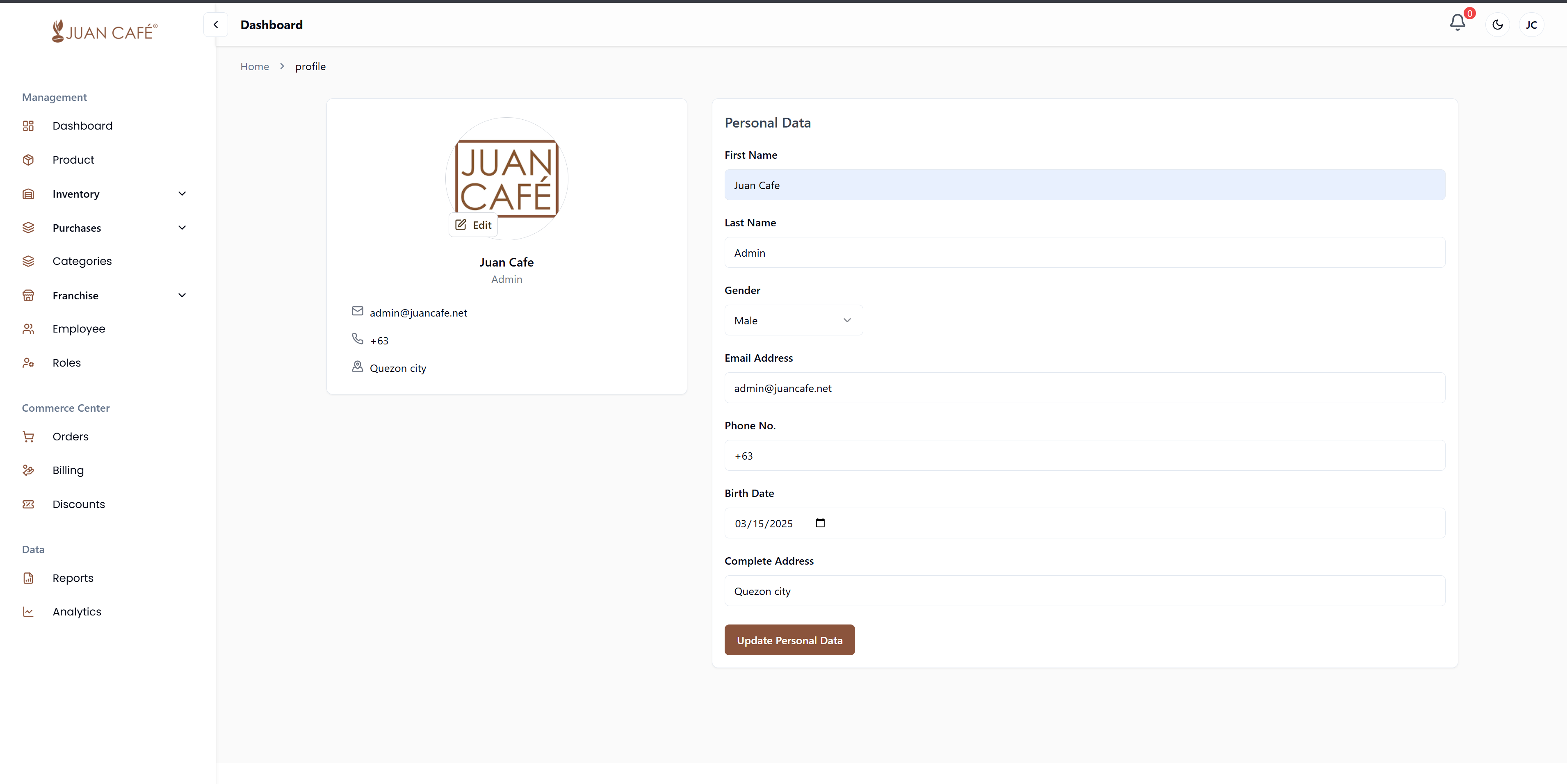
Task: Click the Reports document icon
Action: click(x=28, y=578)
